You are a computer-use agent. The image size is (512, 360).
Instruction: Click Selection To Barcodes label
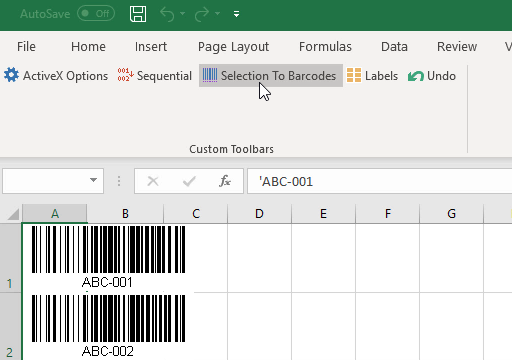point(278,76)
